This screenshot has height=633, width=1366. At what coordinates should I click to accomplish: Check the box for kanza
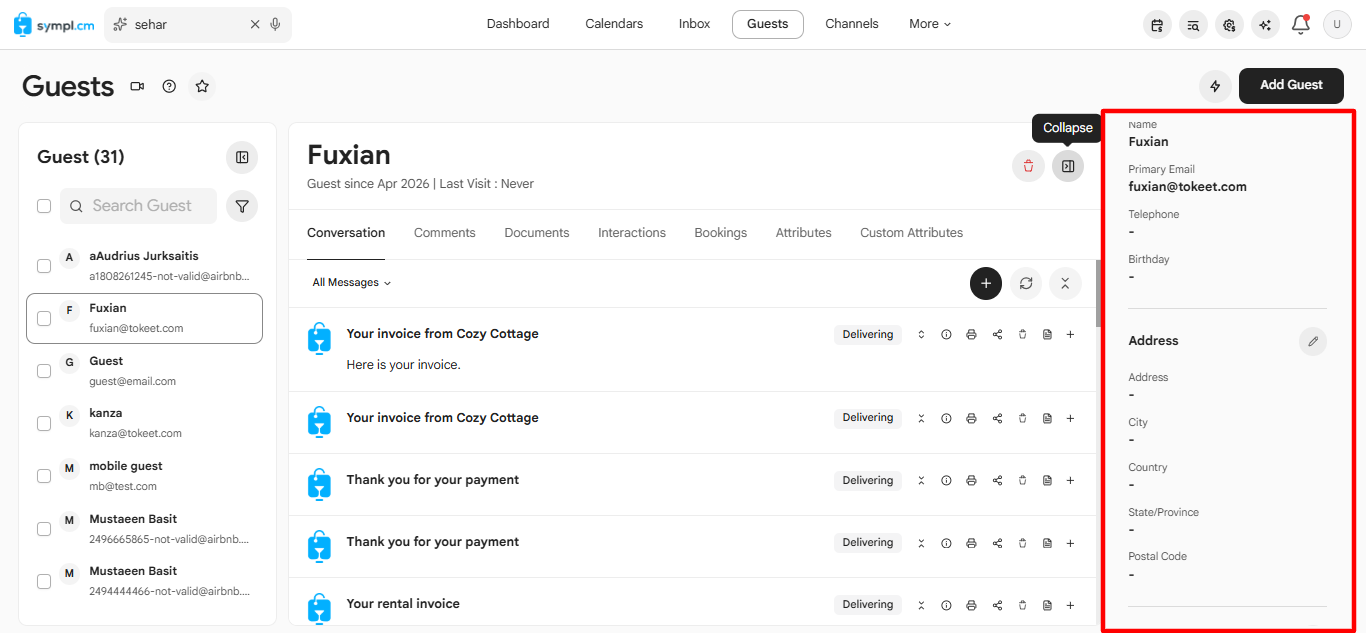pyautogui.click(x=44, y=423)
